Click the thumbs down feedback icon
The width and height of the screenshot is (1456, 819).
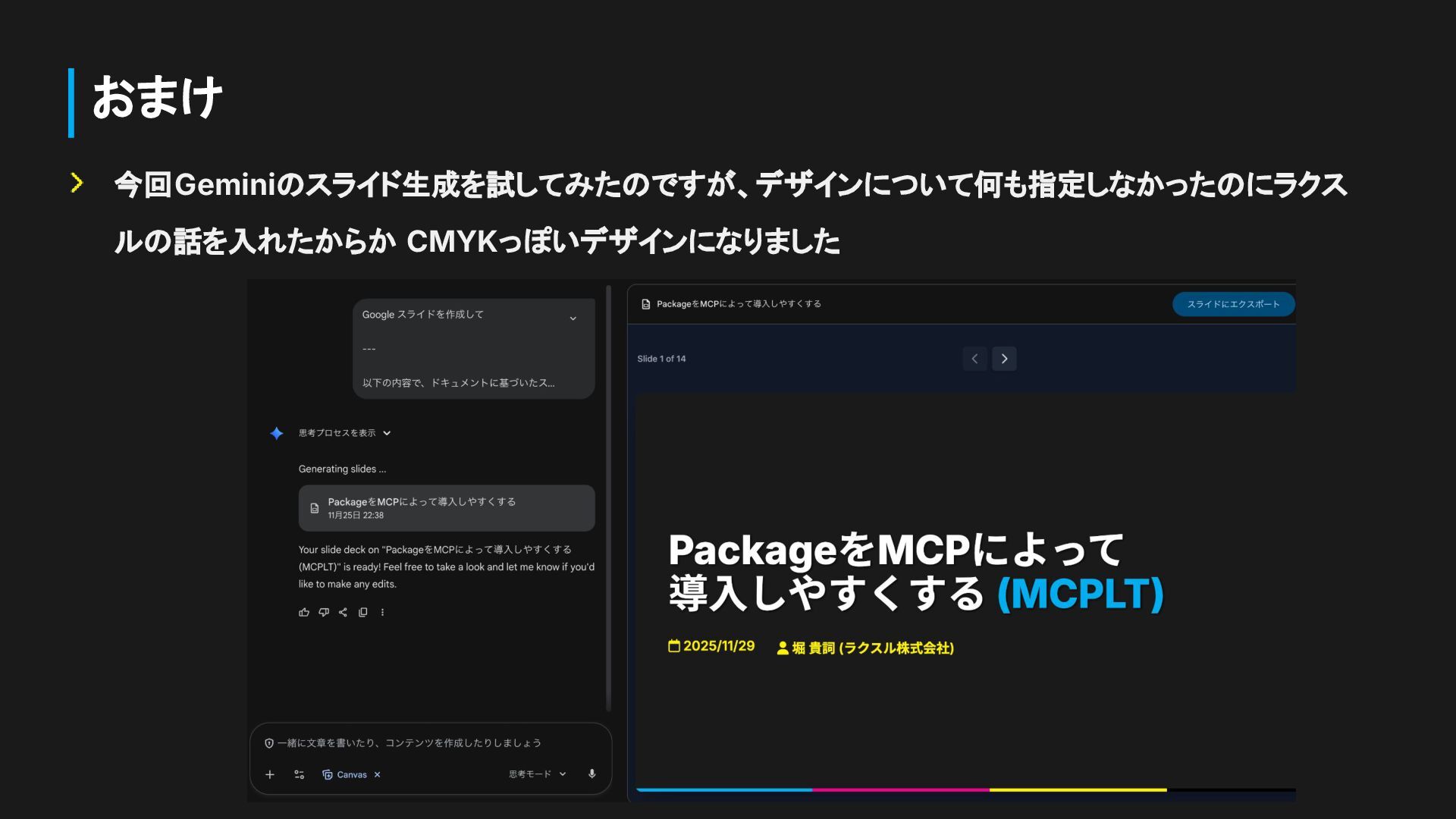point(324,612)
